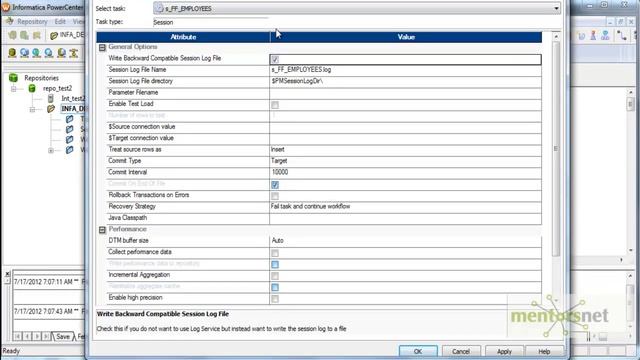The width and height of the screenshot is (640, 360).
Task: Expand the last W subfolder in the tree
Action: click(x=51, y=150)
